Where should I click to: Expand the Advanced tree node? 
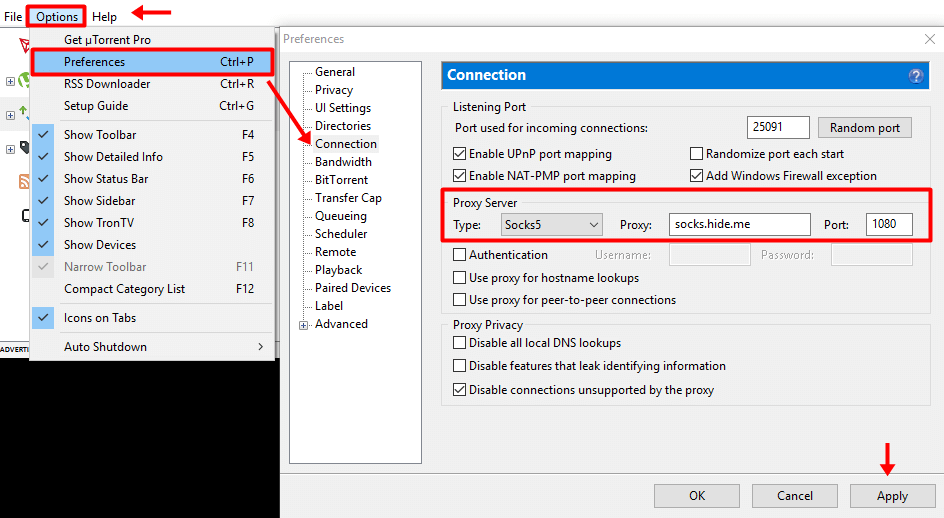click(303, 325)
